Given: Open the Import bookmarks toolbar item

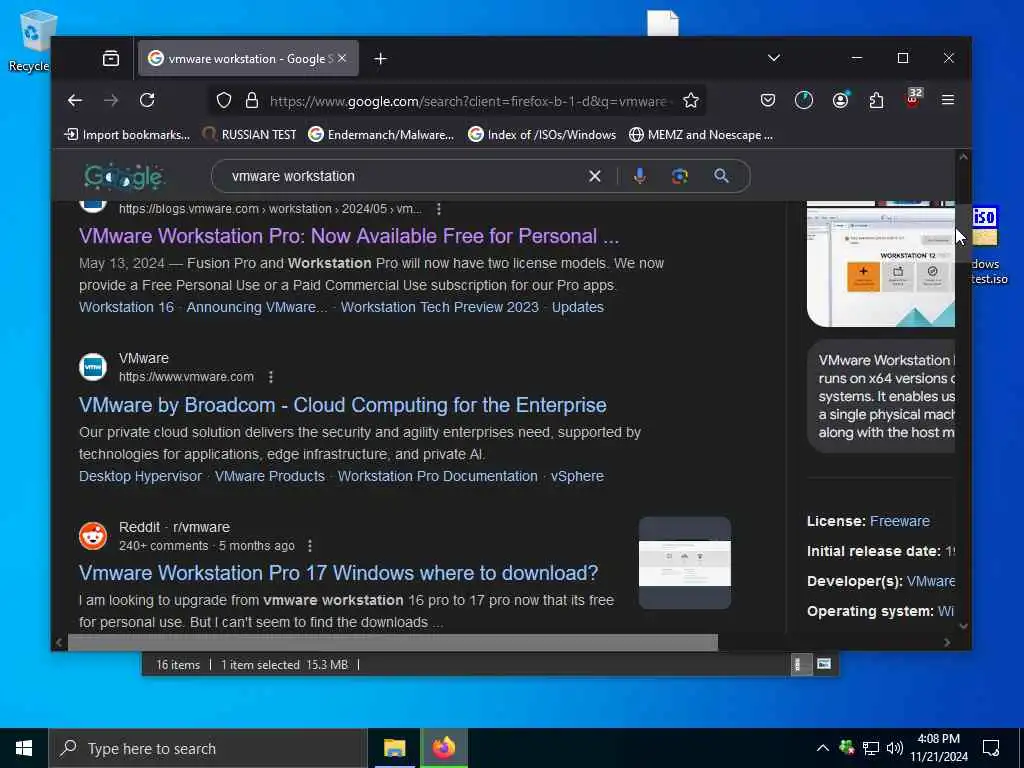Looking at the screenshot, I should coord(127,135).
